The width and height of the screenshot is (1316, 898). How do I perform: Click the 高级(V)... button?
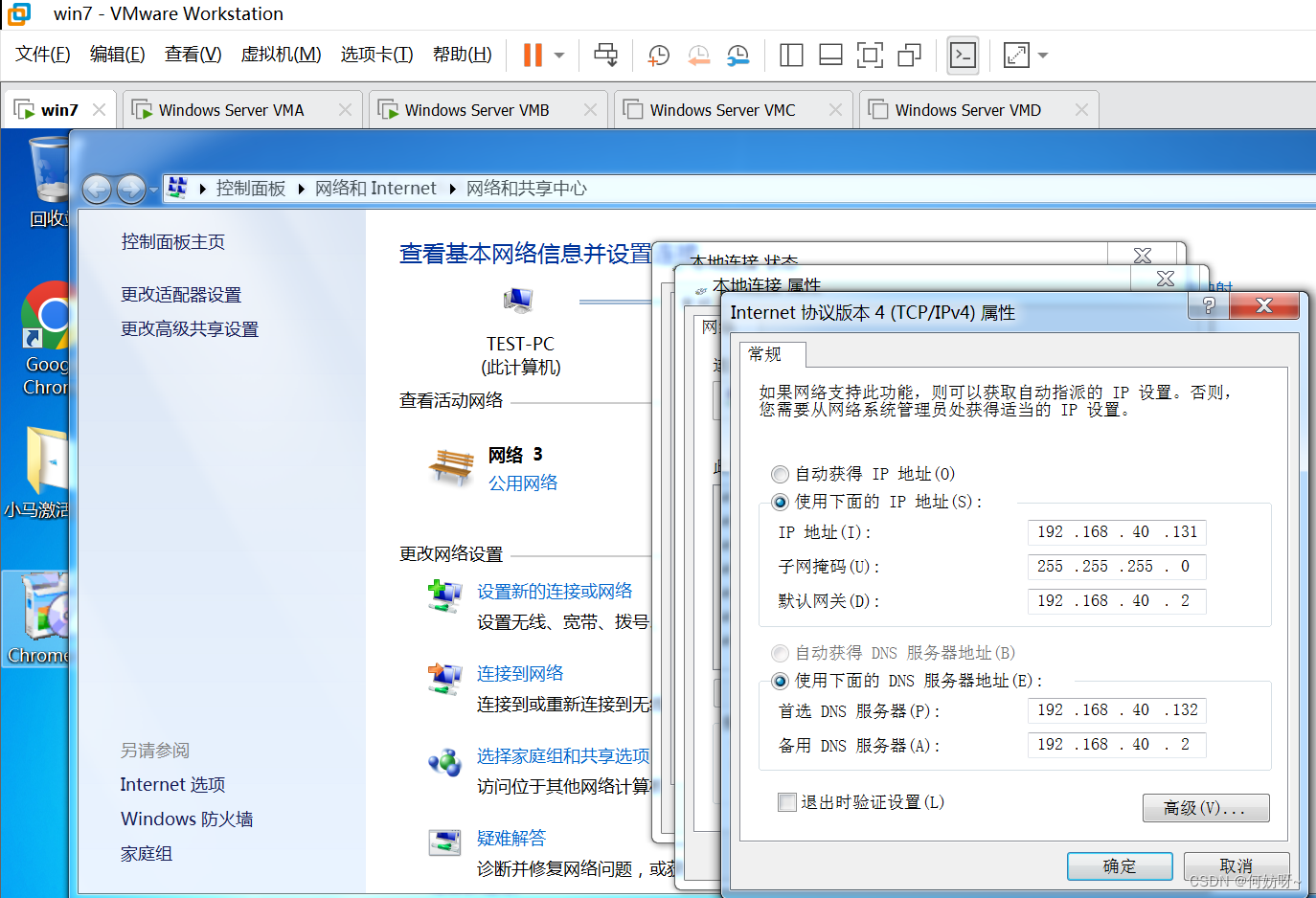click(x=1205, y=808)
